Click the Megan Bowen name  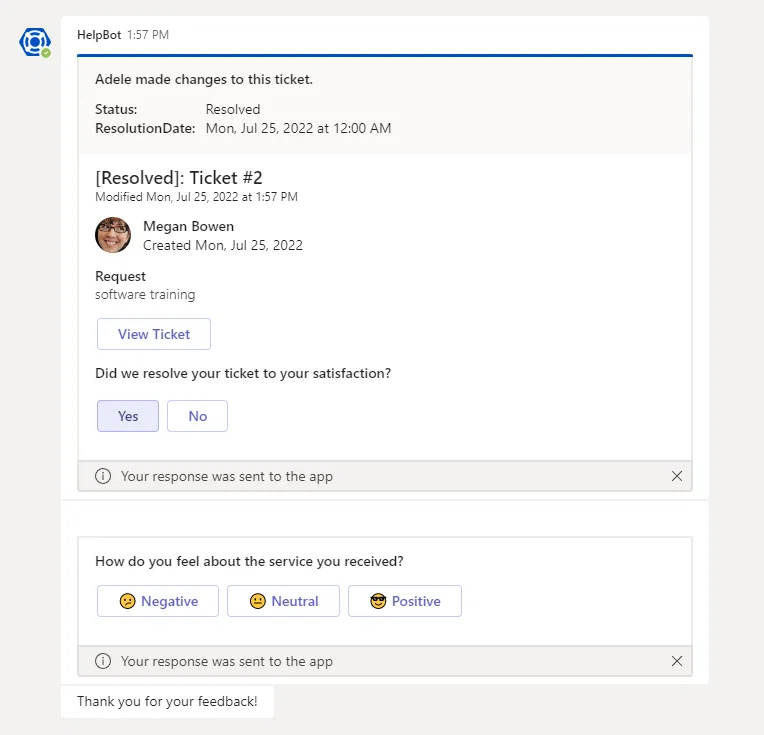coord(189,226)
